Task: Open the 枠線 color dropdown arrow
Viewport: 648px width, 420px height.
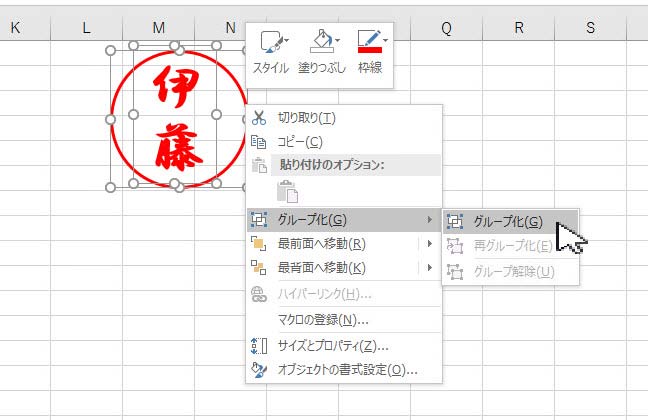Action: [x=386, y=41]
